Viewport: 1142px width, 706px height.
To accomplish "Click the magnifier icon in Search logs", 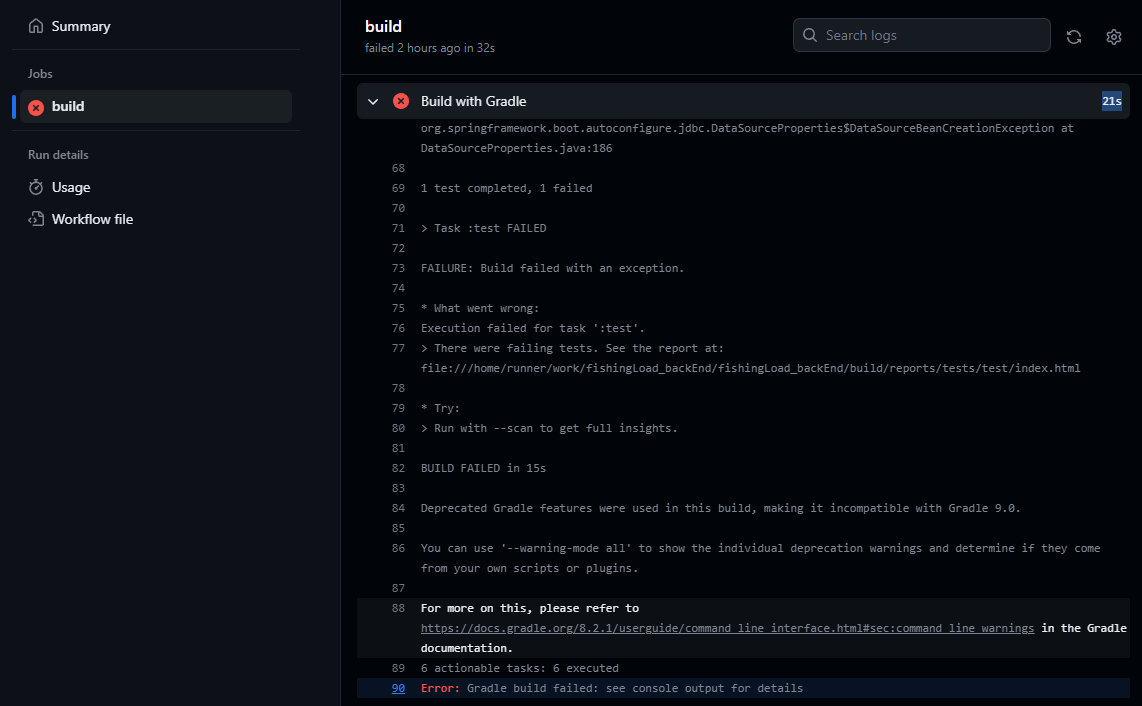I will pos(810,35).
